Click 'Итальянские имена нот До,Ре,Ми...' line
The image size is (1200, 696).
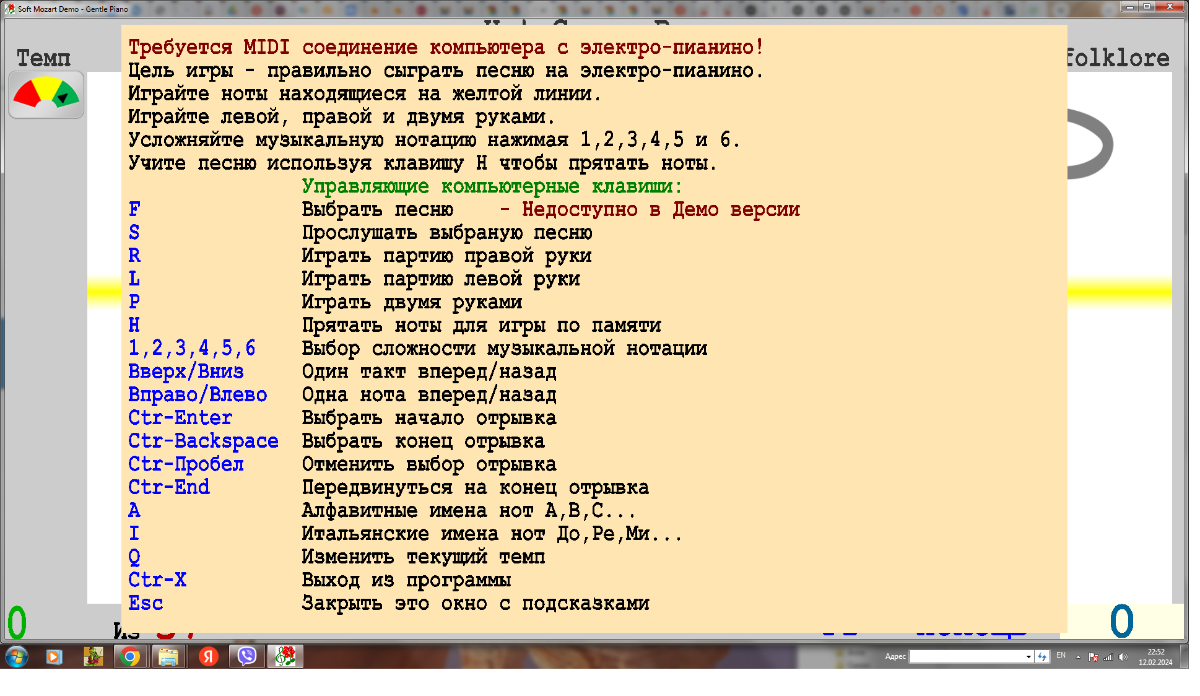click(x=492, y=534)
